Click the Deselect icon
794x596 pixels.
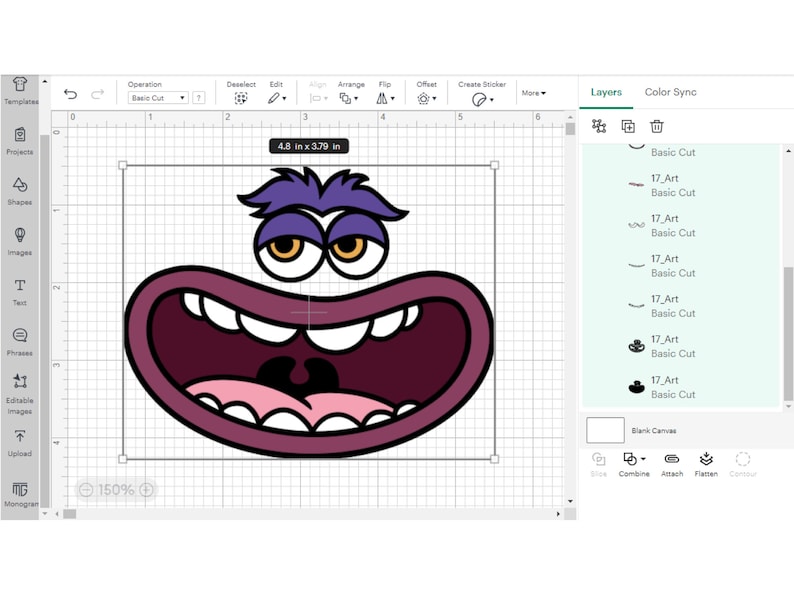pos(241,98)
